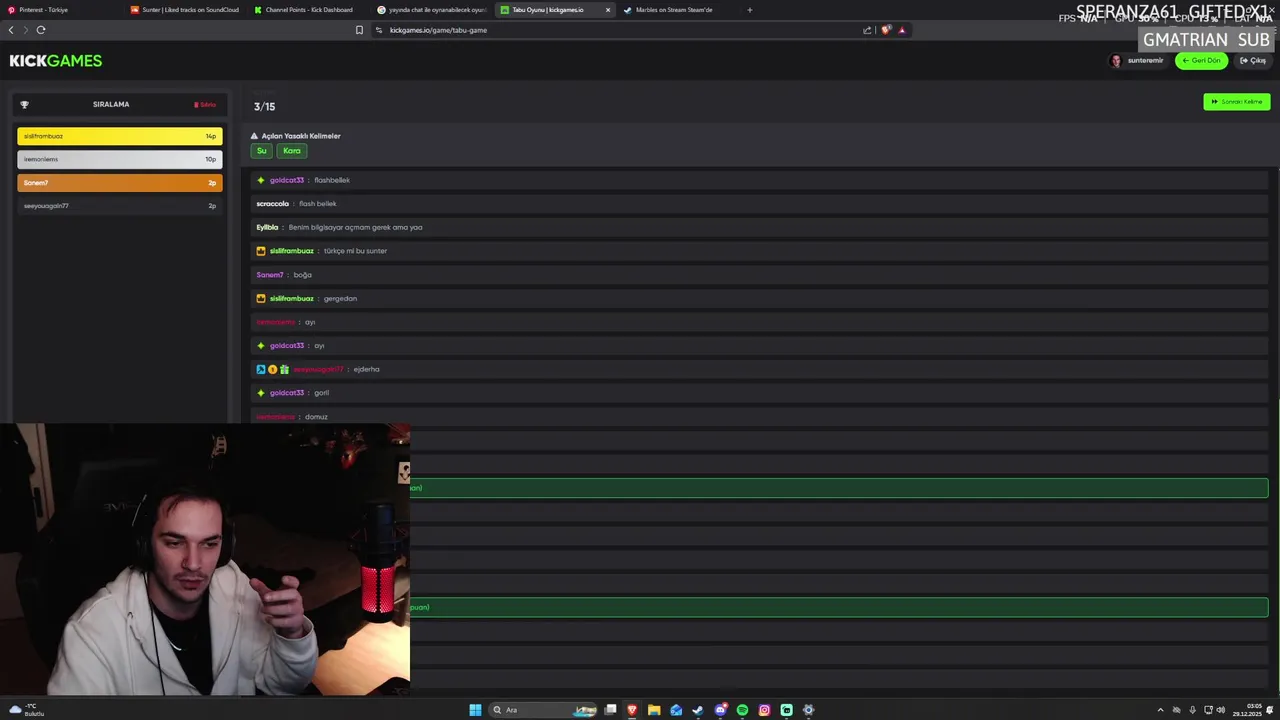Screen dimensions: 1280x720
Task: Click Sanem7's boğa message
Action: coord(759,275)
